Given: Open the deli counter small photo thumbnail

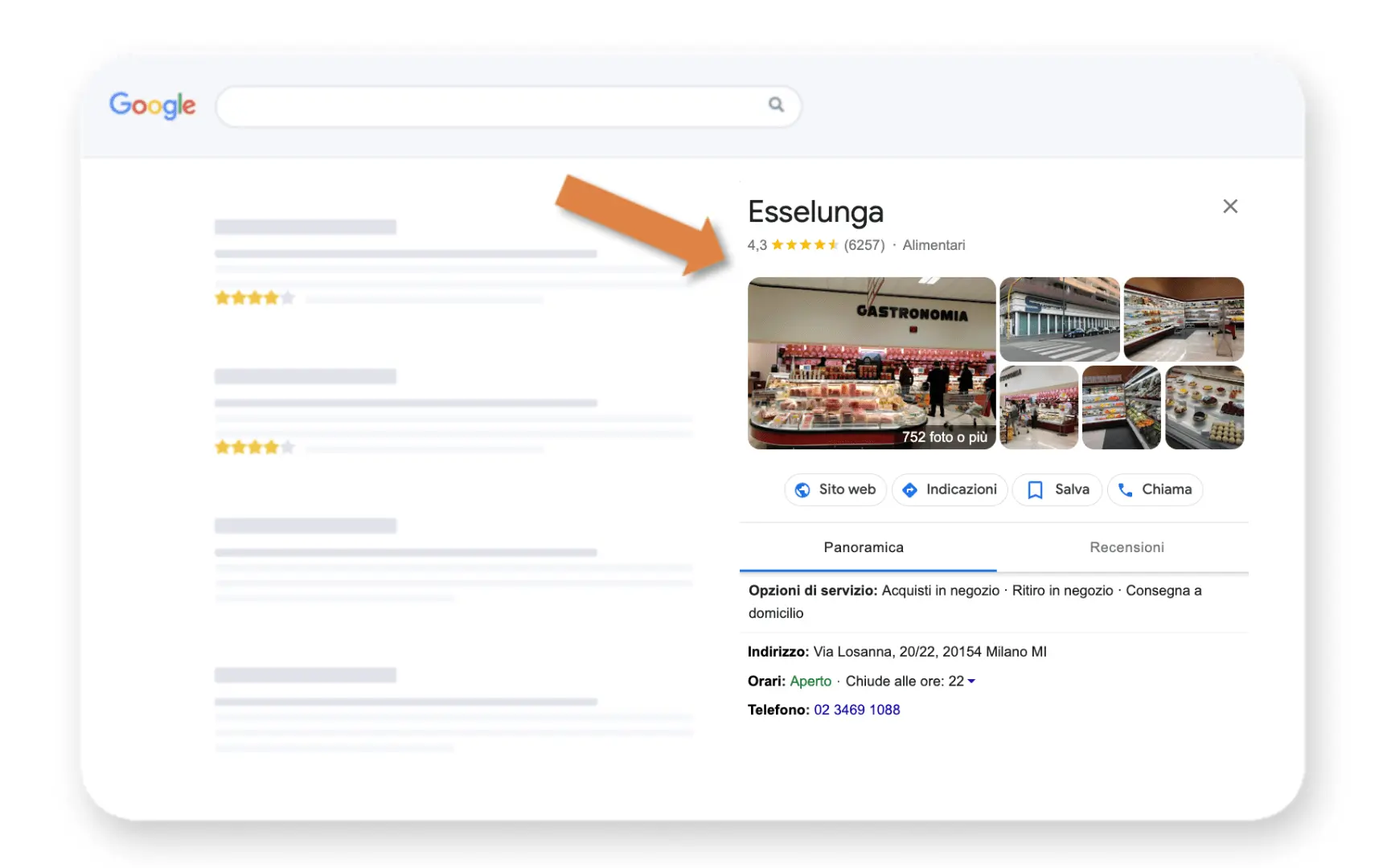Looking at the screenshot, I should 1039,407.
